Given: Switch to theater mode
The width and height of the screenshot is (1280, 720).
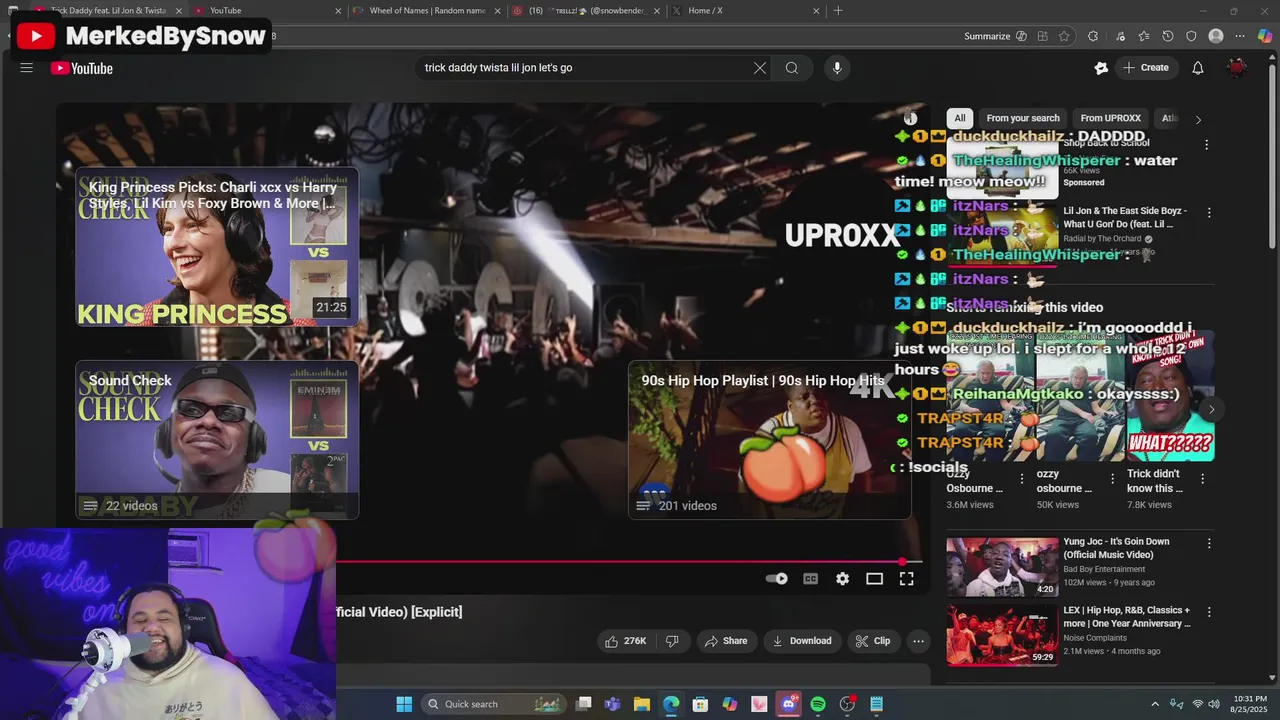Looking at the screenshot, I should click(x=874, y=579).
